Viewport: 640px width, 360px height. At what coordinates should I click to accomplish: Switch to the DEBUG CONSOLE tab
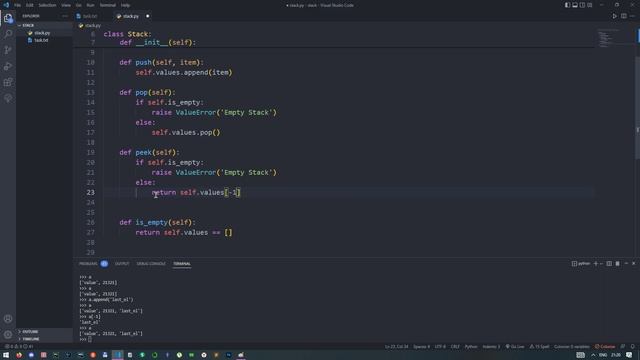[151, 264]
